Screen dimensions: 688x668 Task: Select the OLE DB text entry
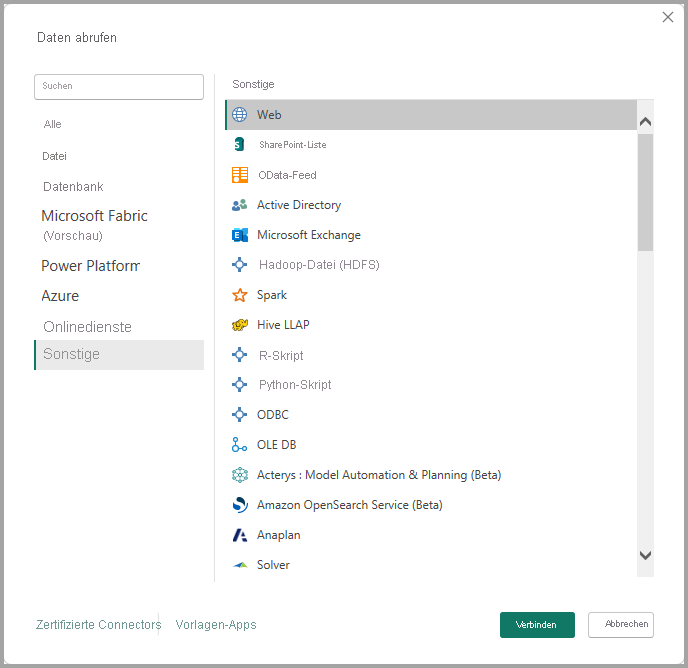(276, 445)
